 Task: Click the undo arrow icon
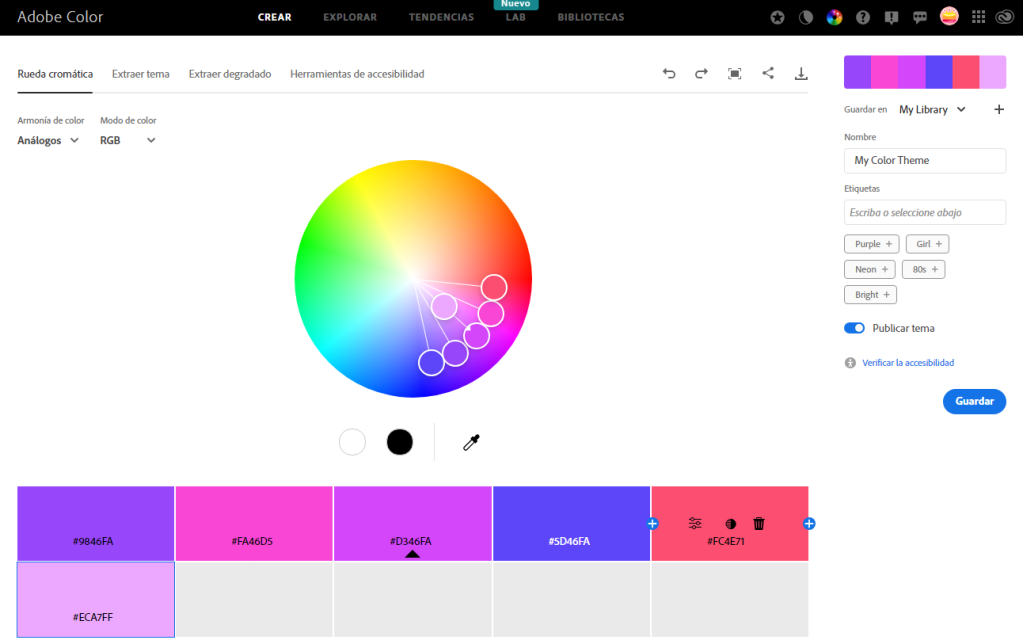669,74
